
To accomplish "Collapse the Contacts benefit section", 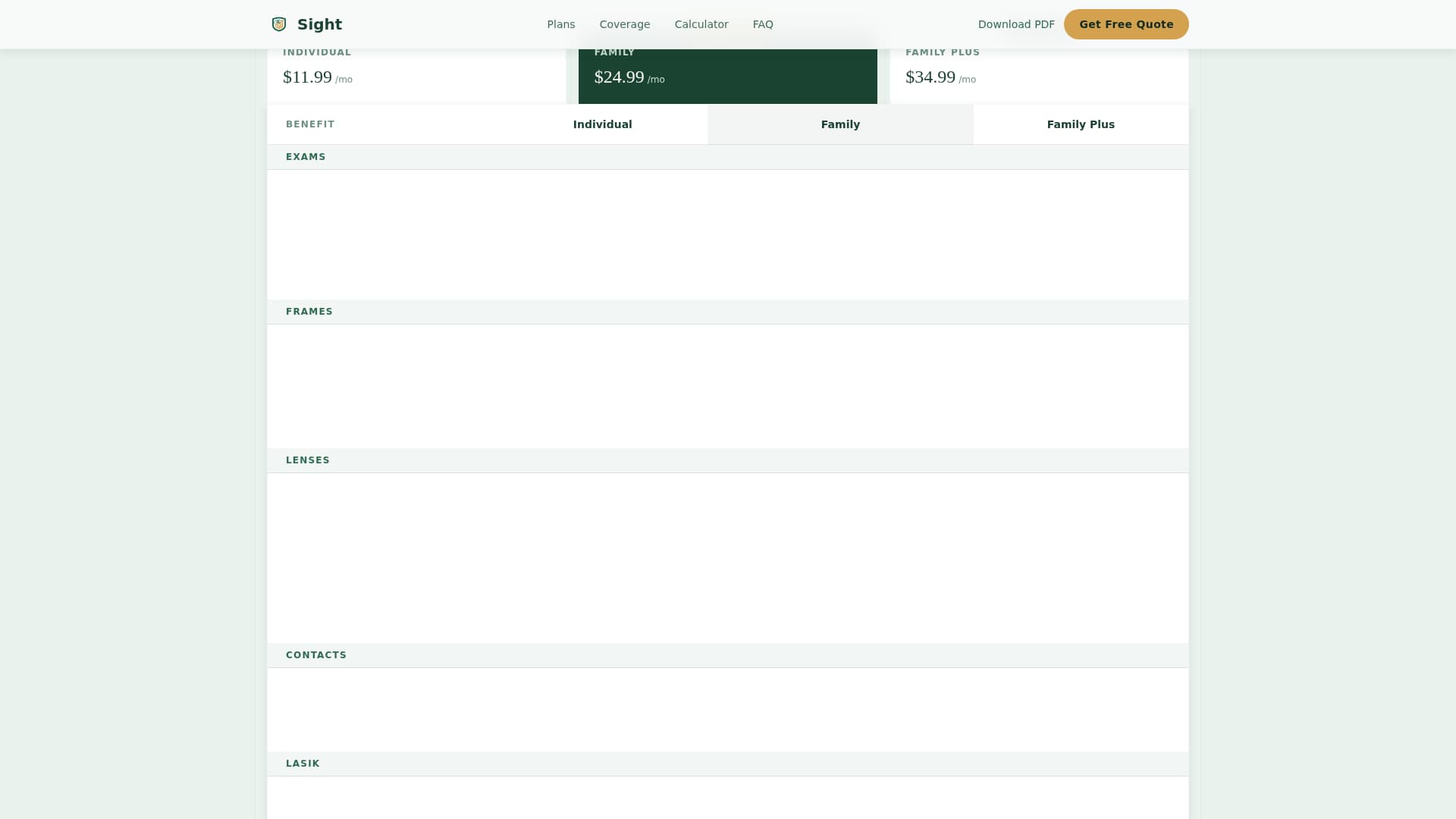I will (316, 655).
